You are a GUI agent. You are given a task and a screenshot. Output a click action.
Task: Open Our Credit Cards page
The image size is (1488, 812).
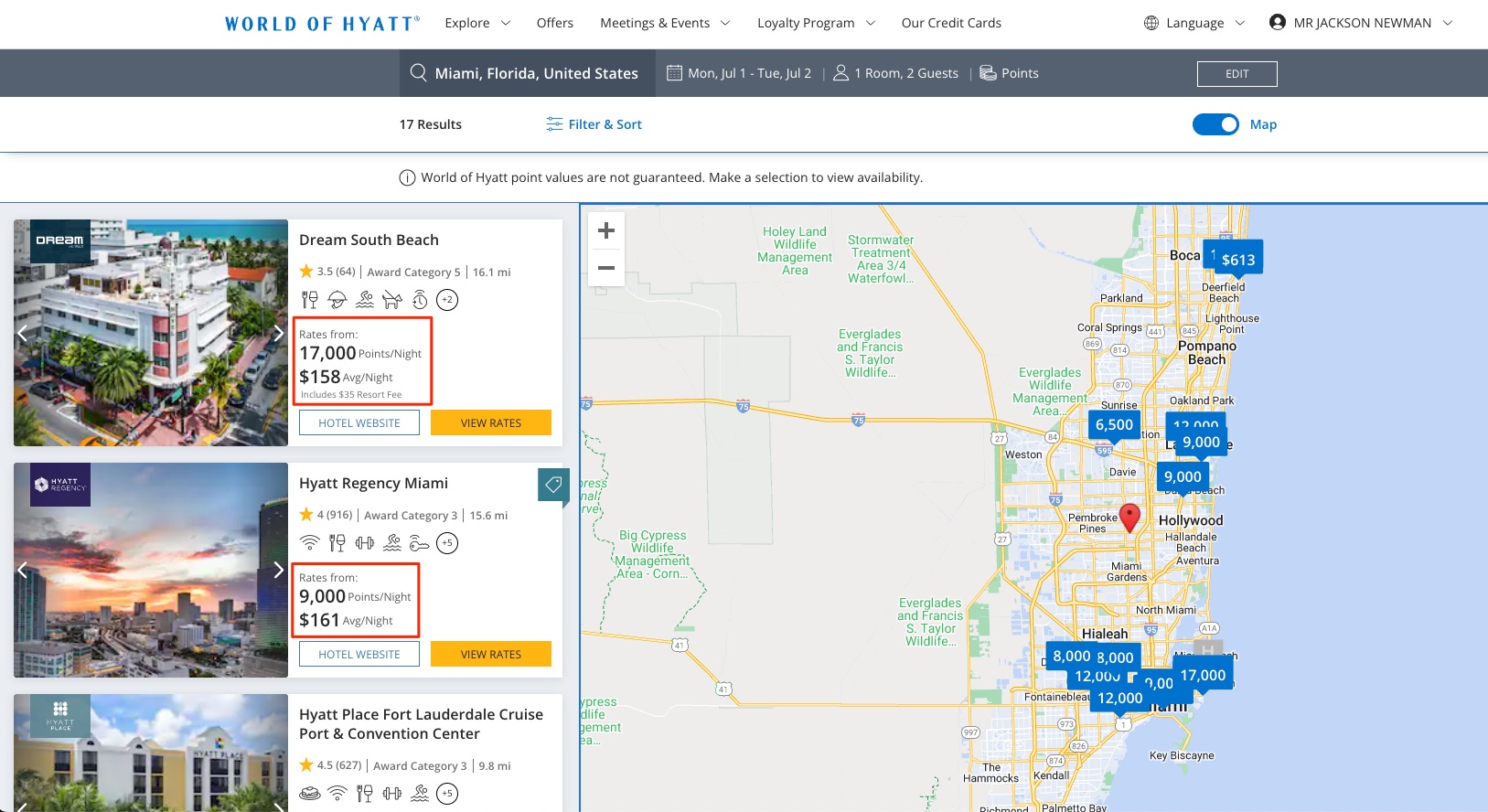point(951,23)
